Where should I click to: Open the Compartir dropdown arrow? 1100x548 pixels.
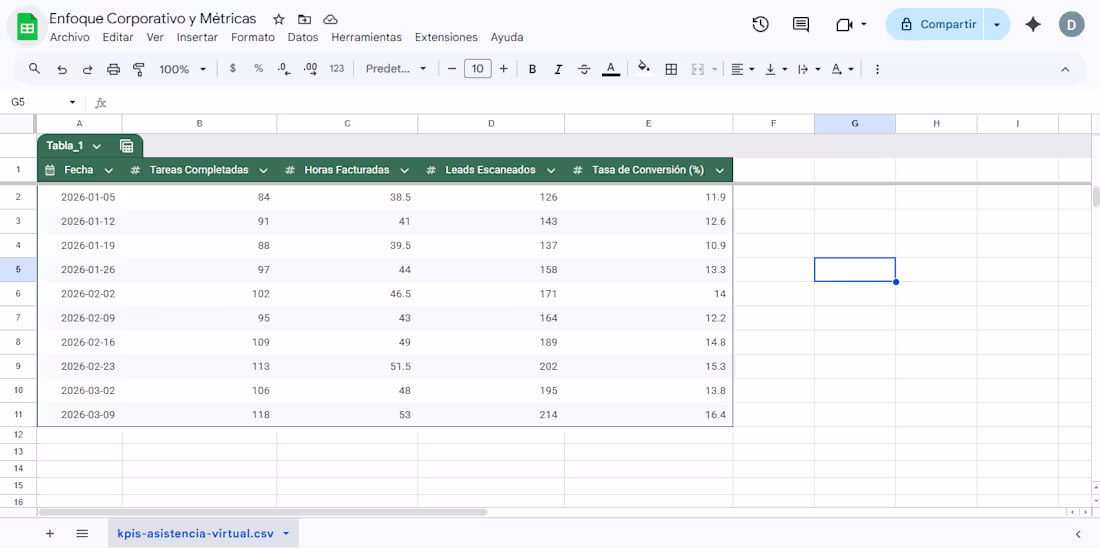[x=997, y=25]
